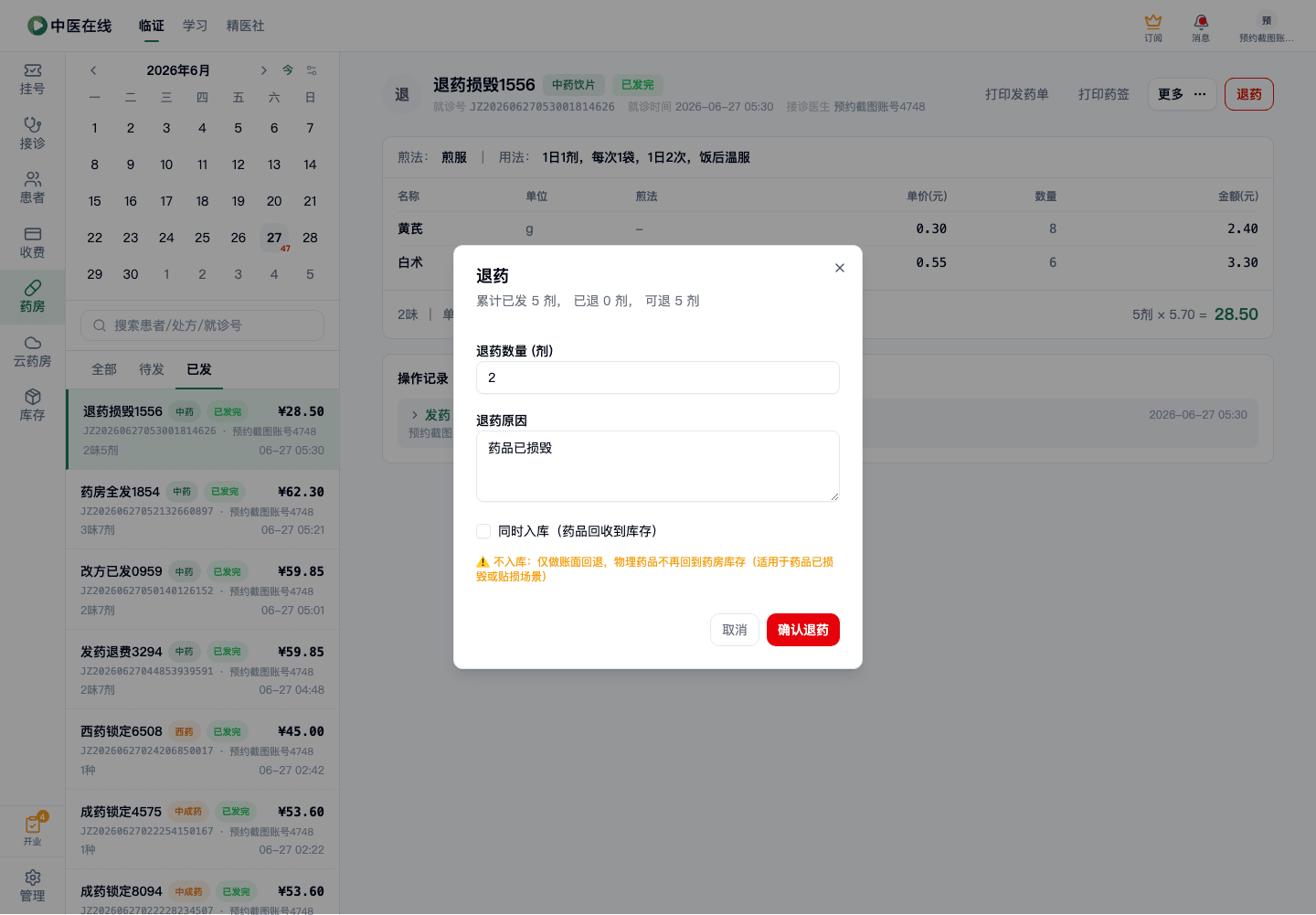Select date 15 in calendar
Image resolution: width=1316 pixels, height=915 pixels.
[x=94, y=201]
